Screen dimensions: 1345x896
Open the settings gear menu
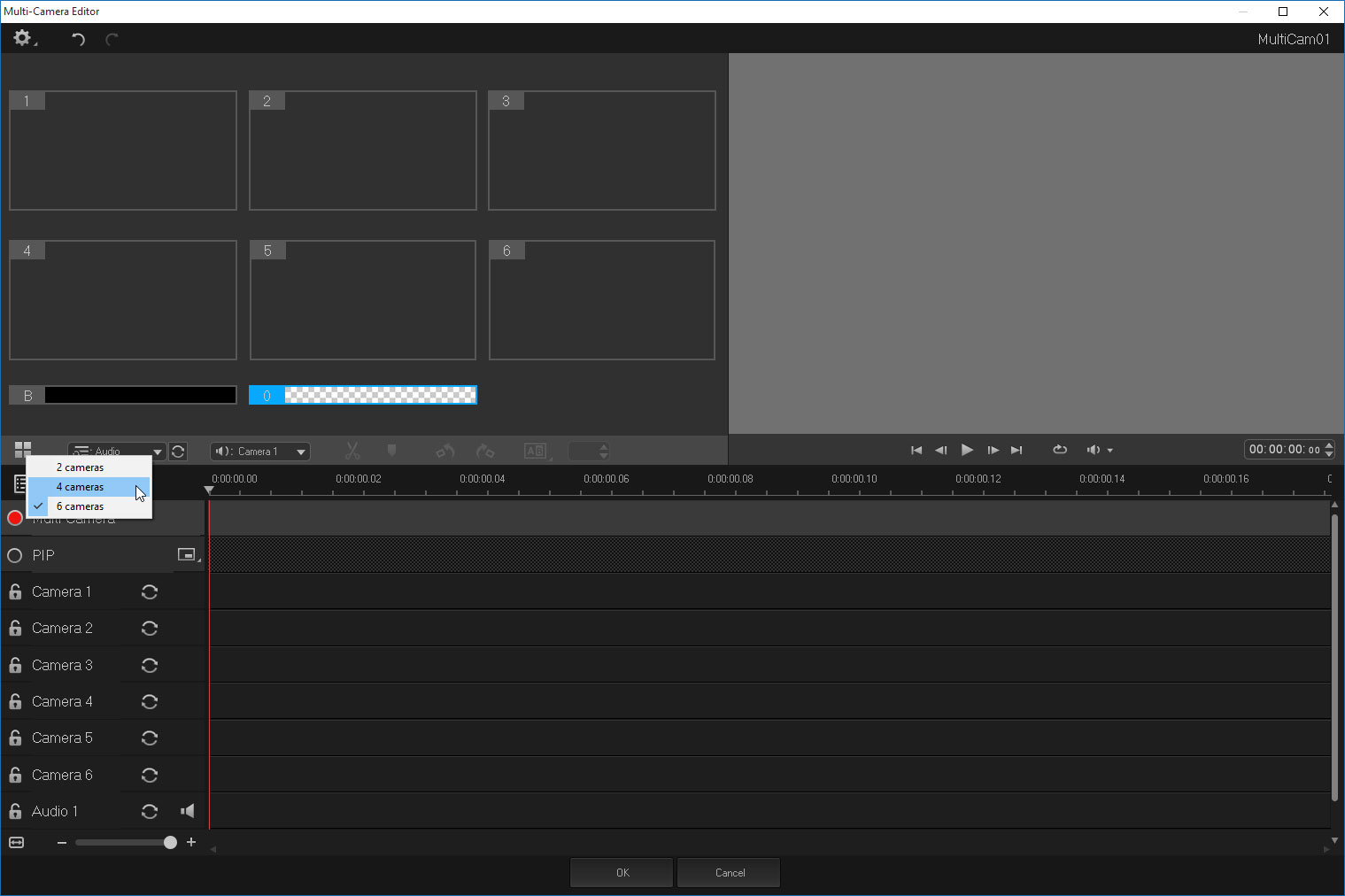(23, 38)
